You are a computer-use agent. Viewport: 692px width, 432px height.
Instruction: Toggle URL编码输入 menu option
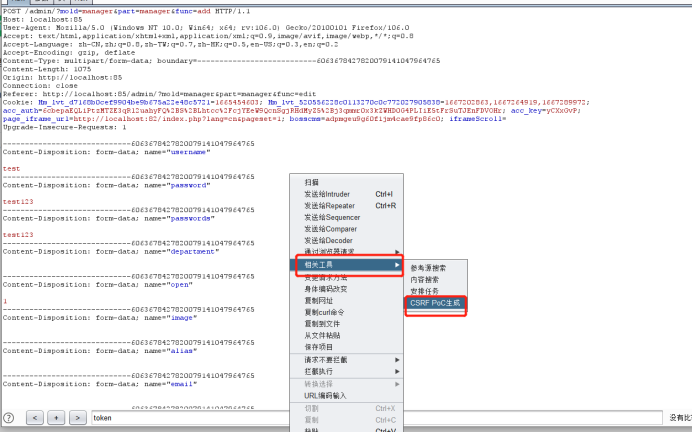pyautogui.click(x=346, y=395)
